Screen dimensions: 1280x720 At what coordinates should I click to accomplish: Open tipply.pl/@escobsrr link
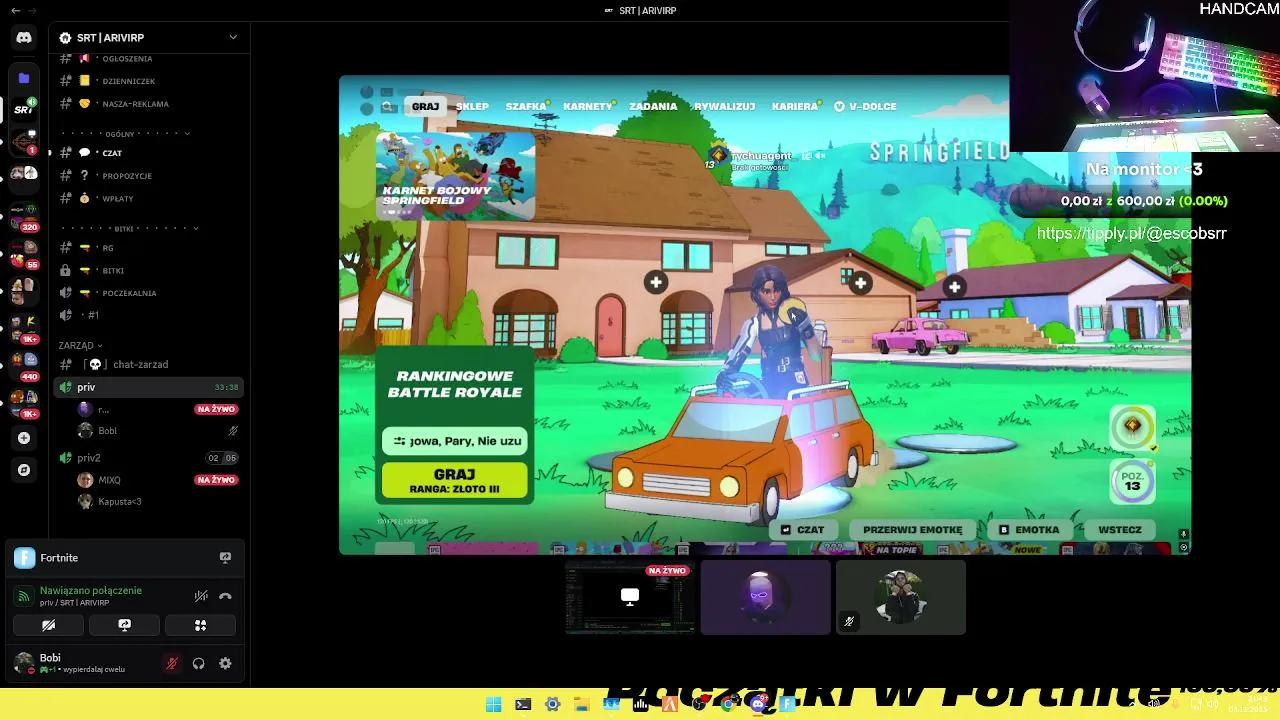click(1131, 233)
